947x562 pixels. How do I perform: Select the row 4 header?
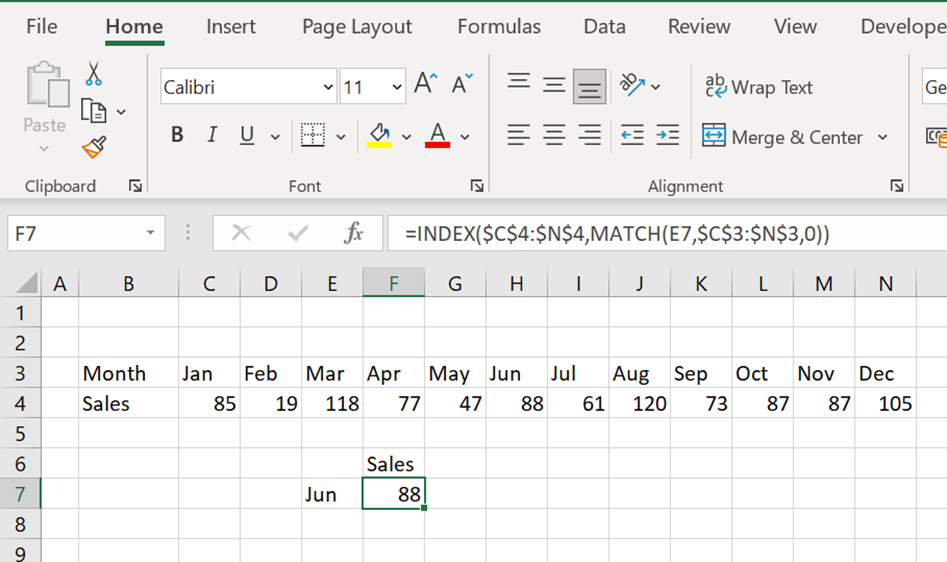point(20,403)
